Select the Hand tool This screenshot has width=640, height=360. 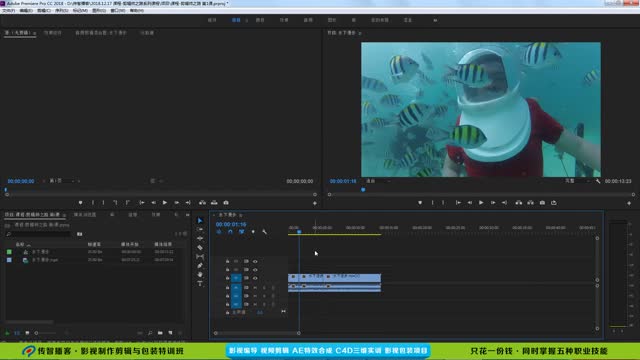(x=200, y=274)
